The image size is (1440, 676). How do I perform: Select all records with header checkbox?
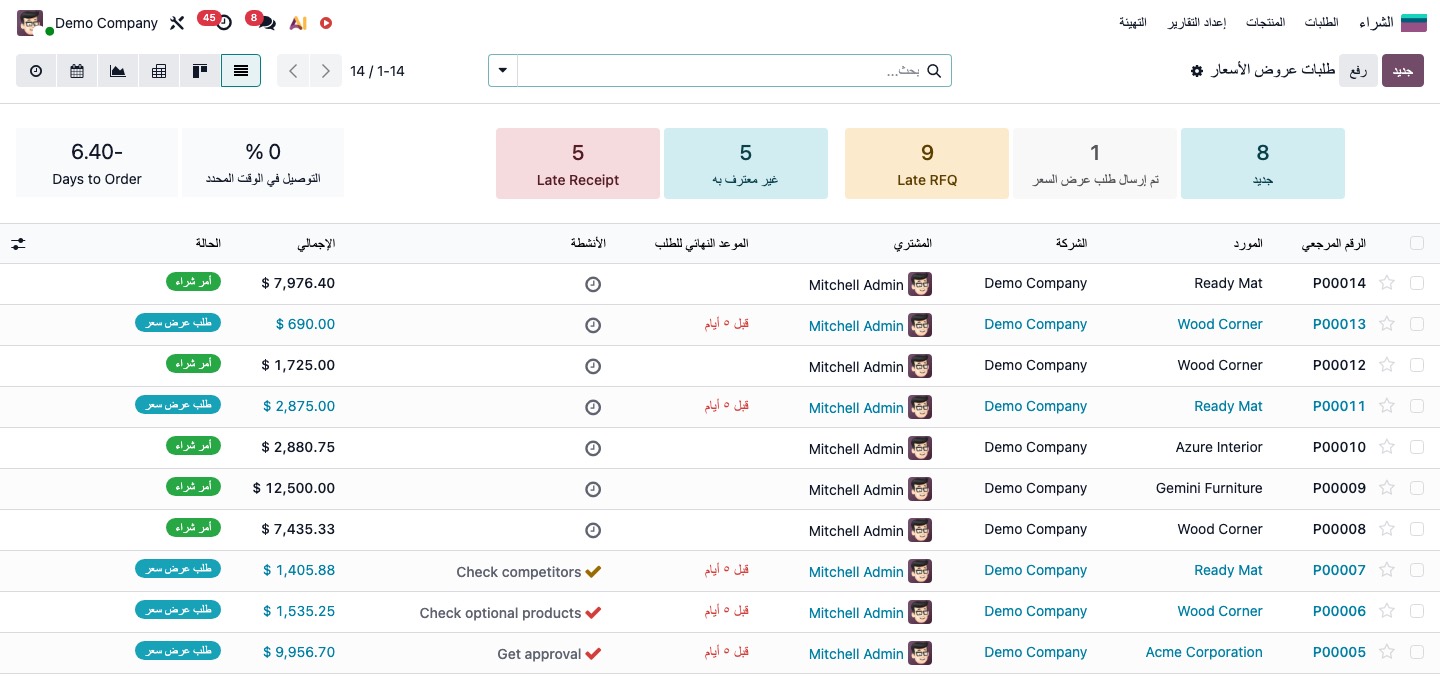(1417, 243)
